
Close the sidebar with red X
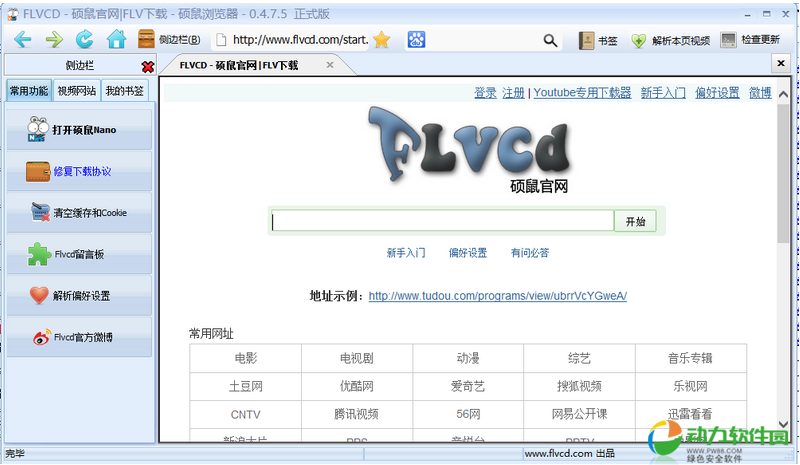point(148,66)
